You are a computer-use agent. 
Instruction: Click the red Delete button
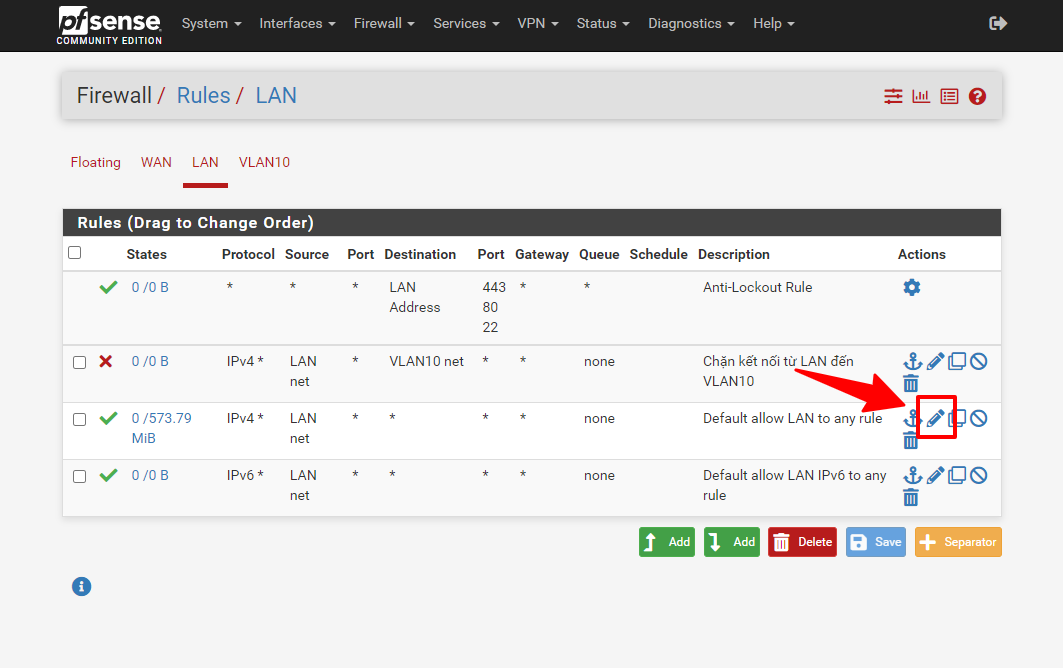click(802, 542)
